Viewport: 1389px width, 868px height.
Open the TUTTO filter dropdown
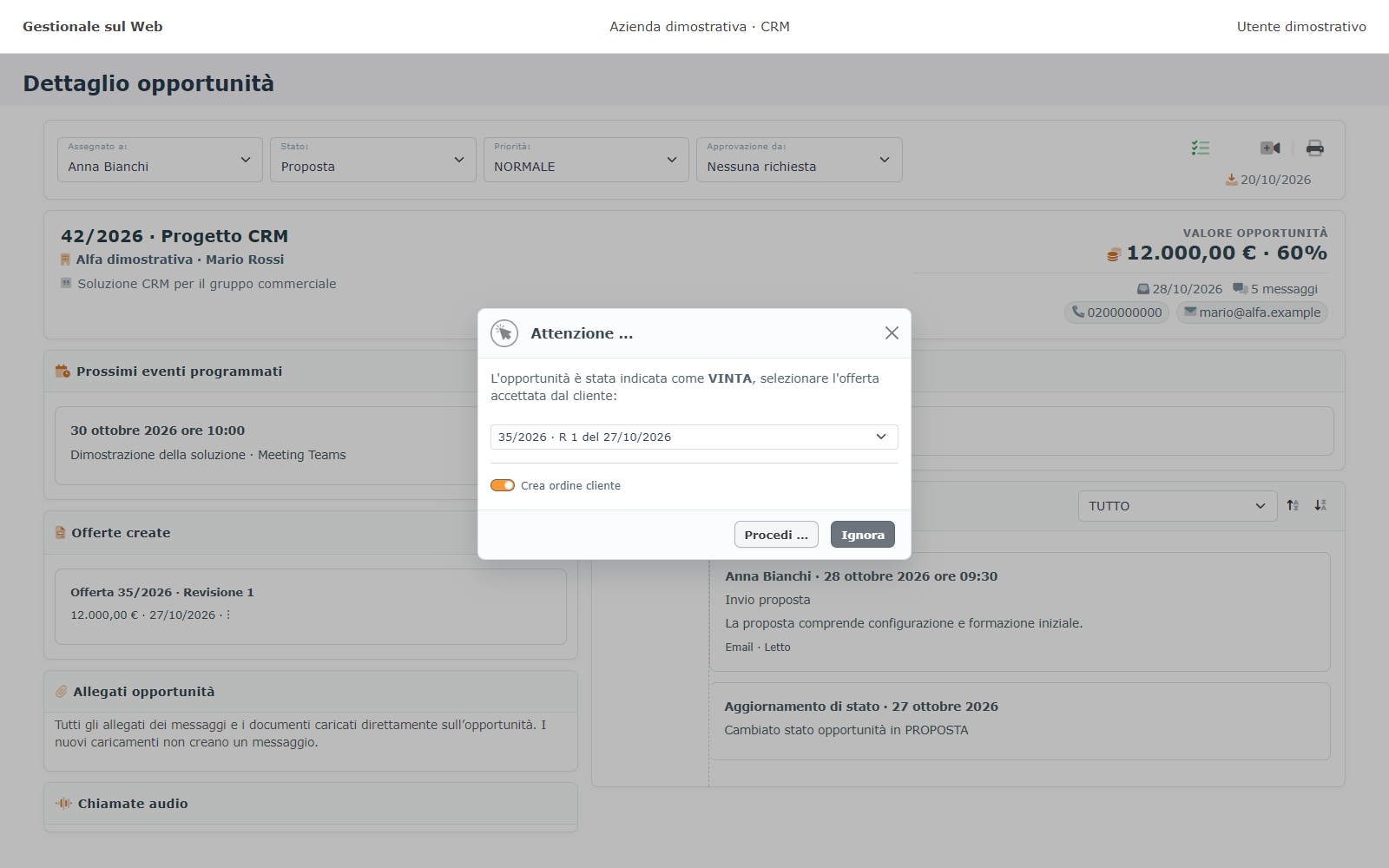coord(1177,506)
